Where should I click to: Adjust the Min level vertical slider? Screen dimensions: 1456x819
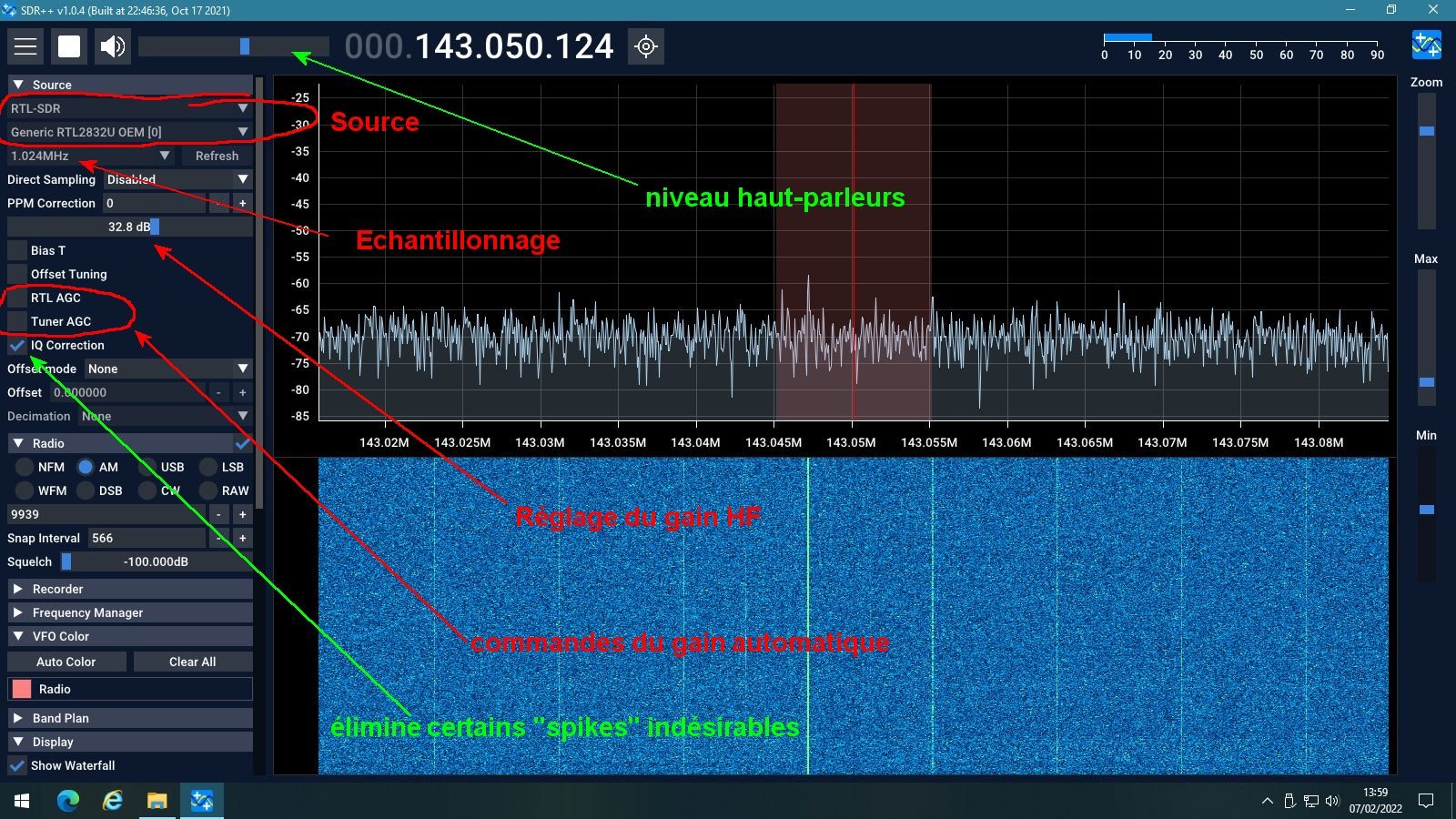coord(1426,514)
